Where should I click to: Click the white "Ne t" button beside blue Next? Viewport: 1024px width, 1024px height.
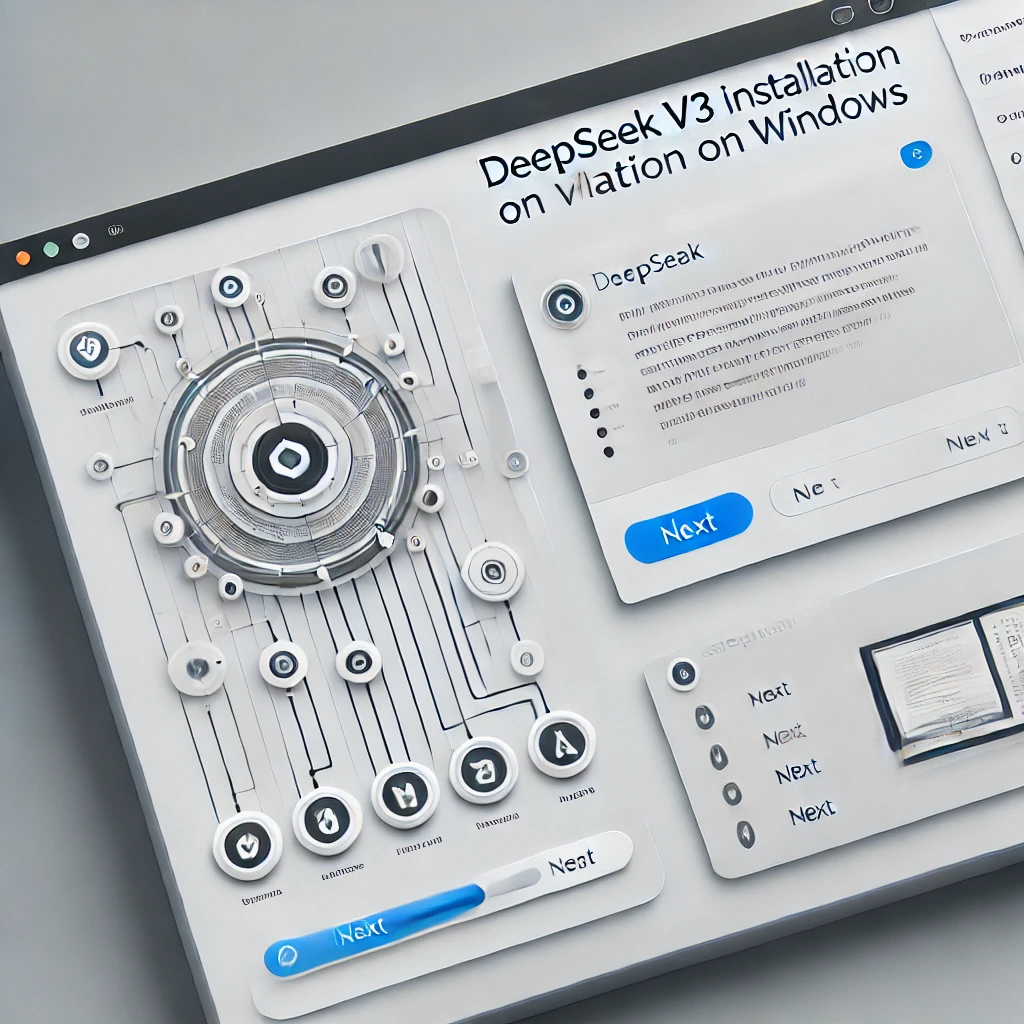816,490
